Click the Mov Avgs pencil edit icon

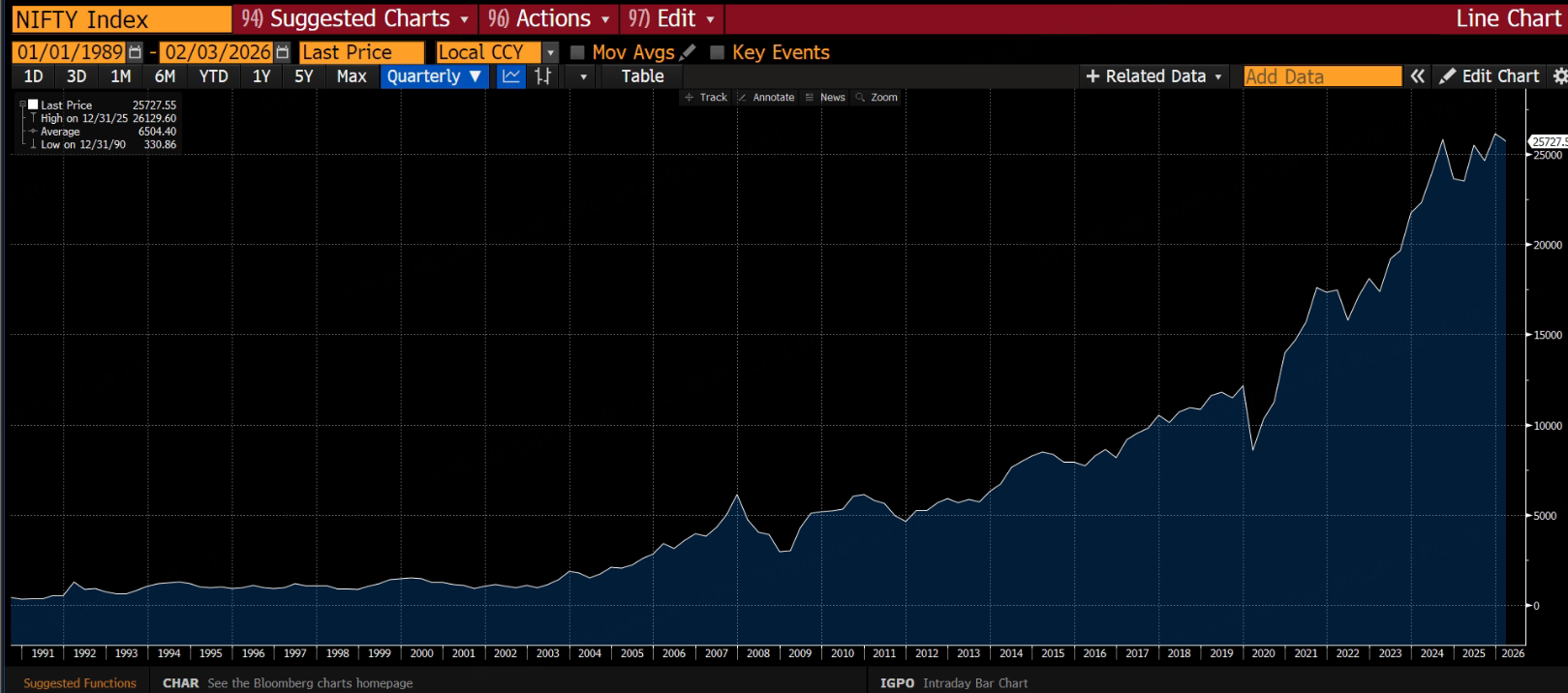[x=688, y=52]
